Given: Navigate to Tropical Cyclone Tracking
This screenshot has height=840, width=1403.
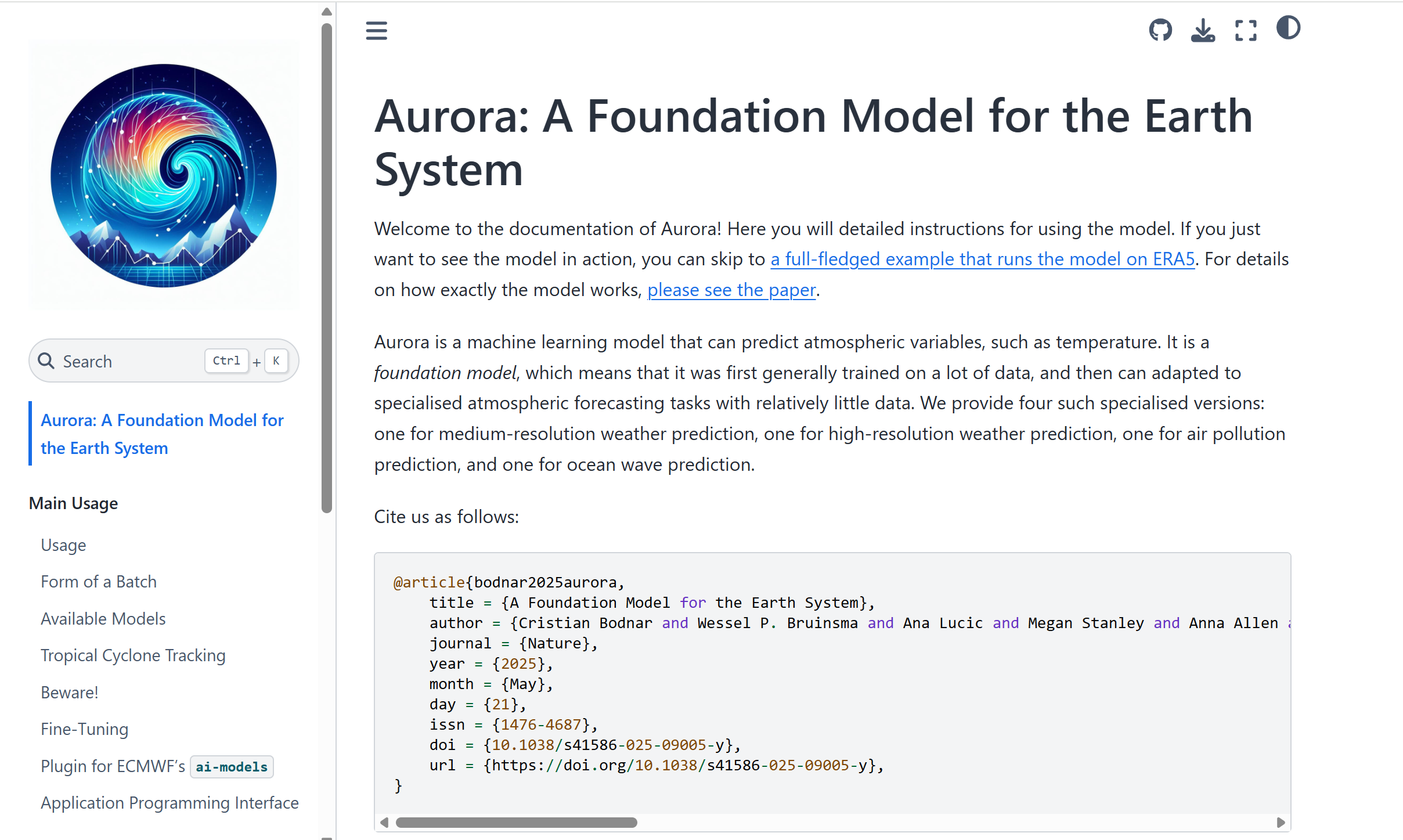Looking at the screenshot, I should (133, 655).
